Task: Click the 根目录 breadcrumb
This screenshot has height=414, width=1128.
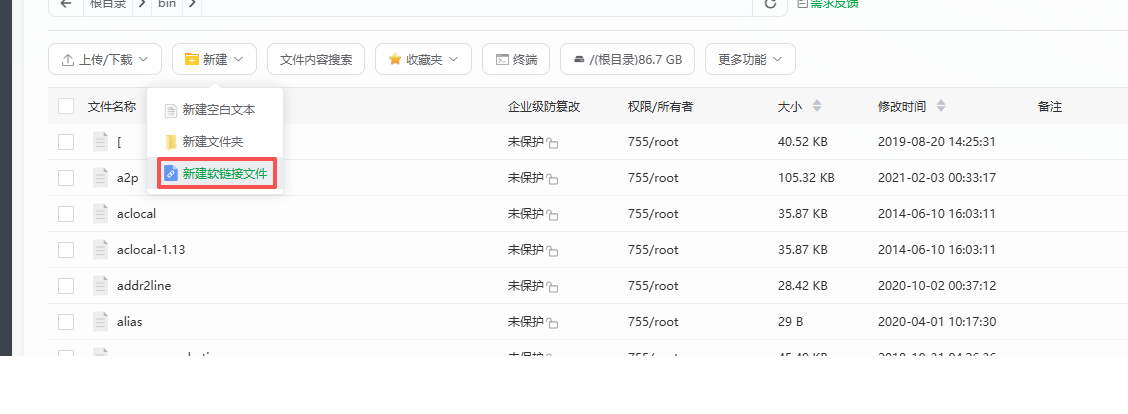Action: 107,4
